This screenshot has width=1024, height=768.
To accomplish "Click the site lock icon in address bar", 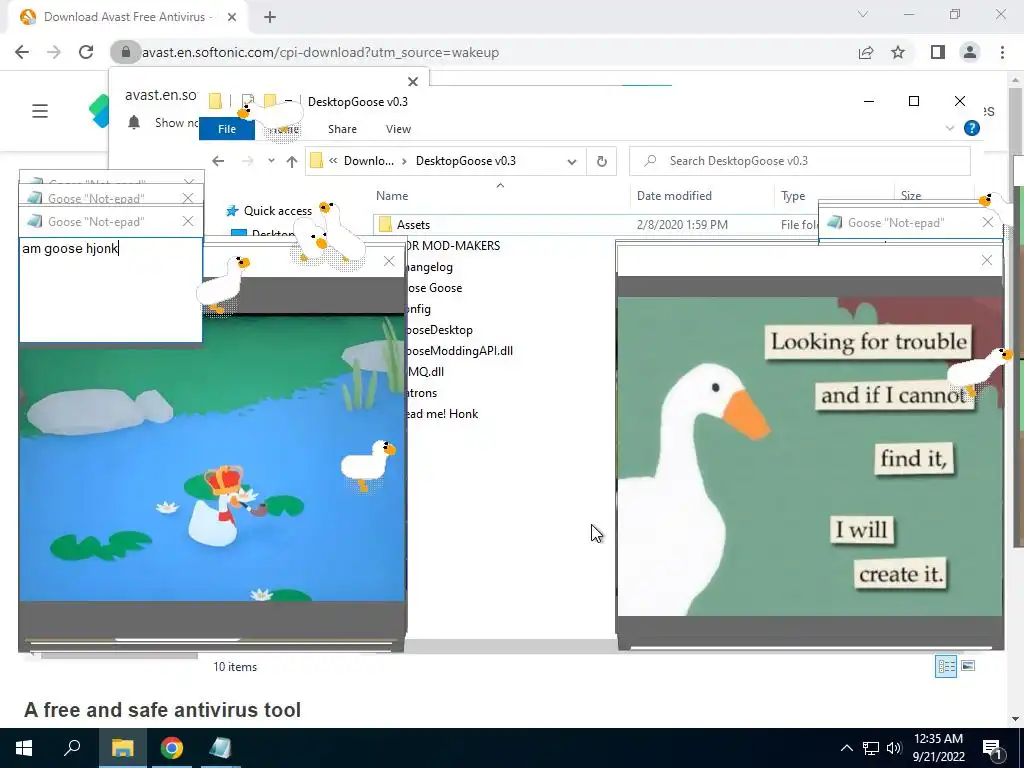I will 125,52.
